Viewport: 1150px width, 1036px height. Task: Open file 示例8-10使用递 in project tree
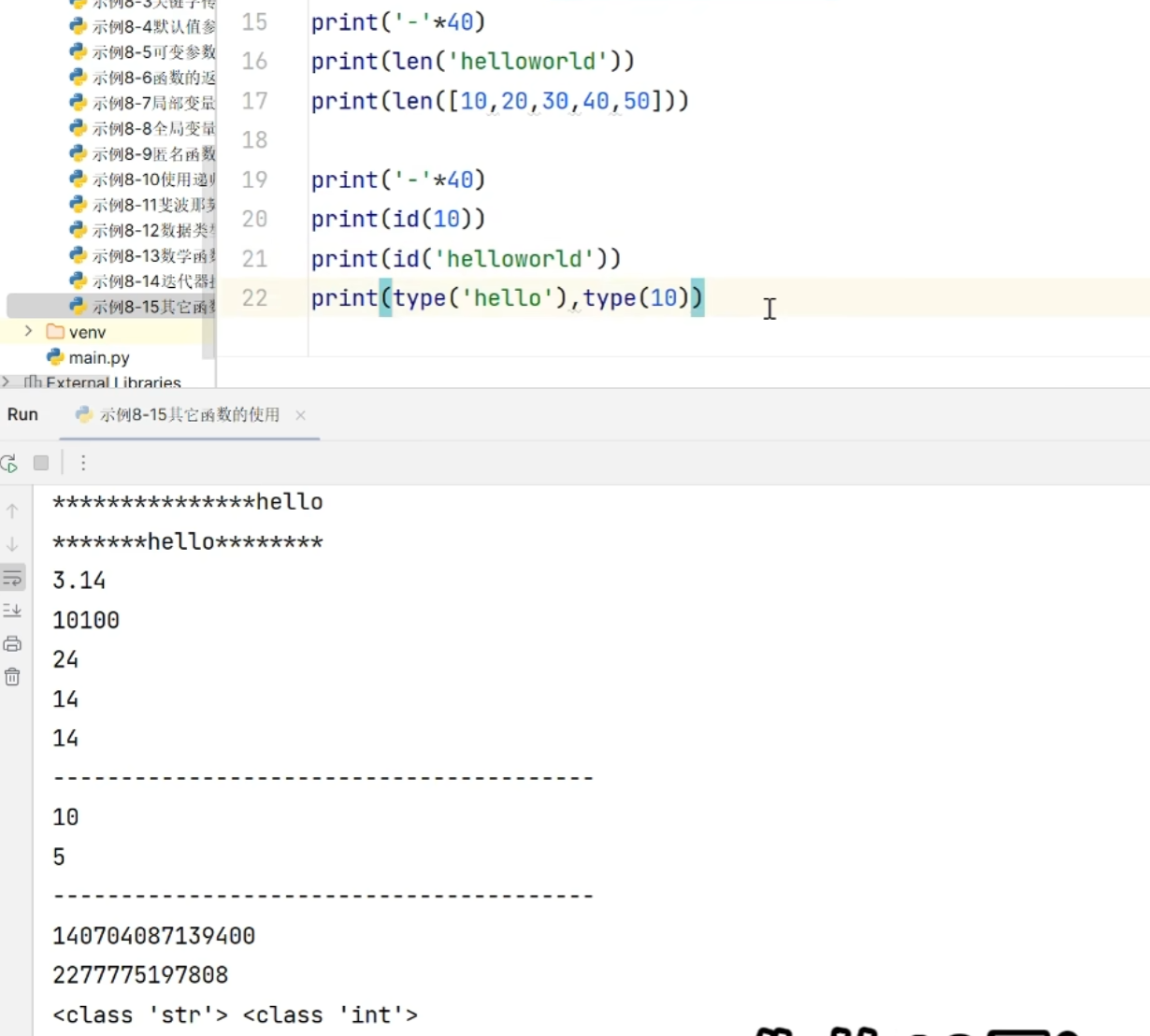(143, 179)
